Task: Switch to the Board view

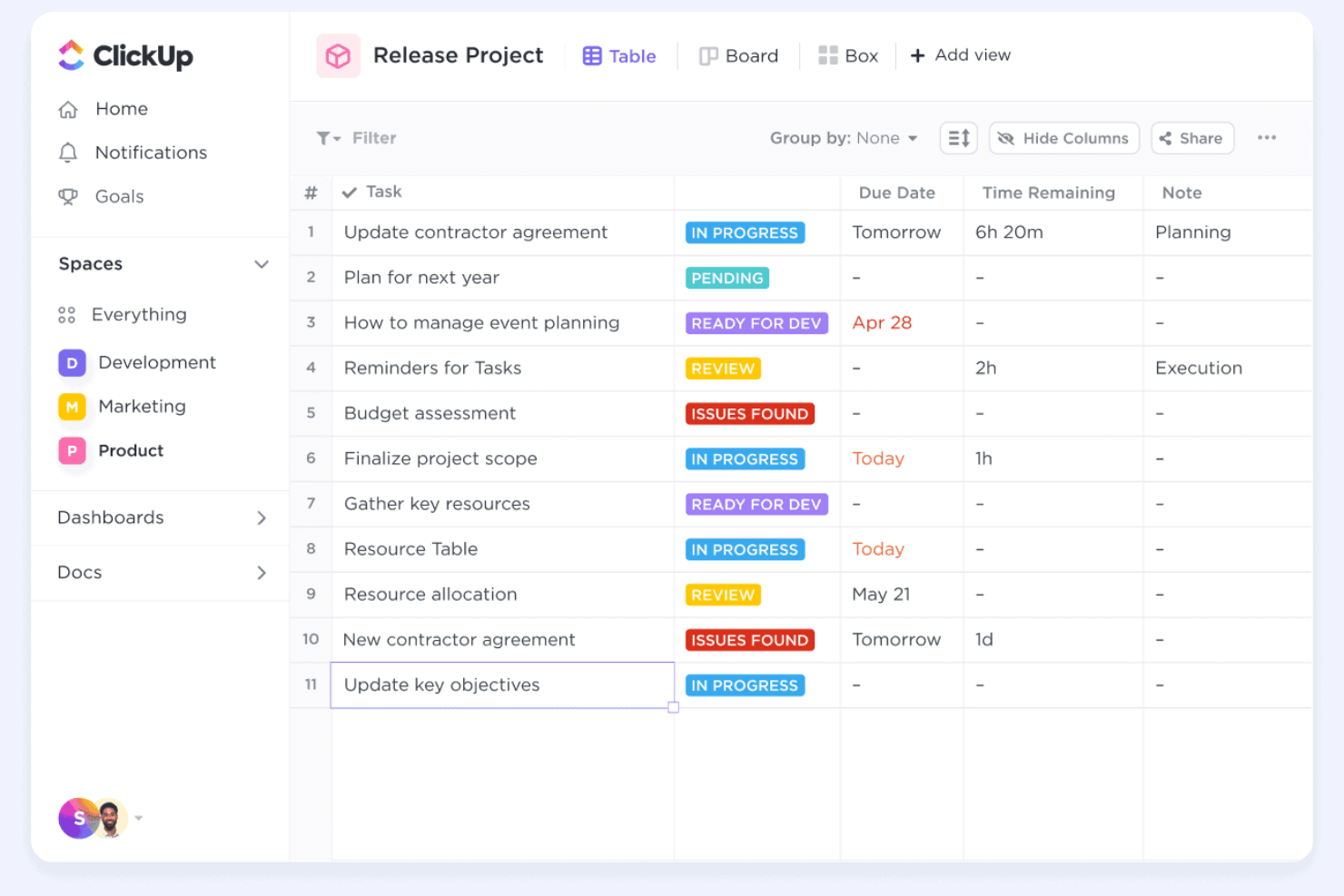Action: click(738, 55)
